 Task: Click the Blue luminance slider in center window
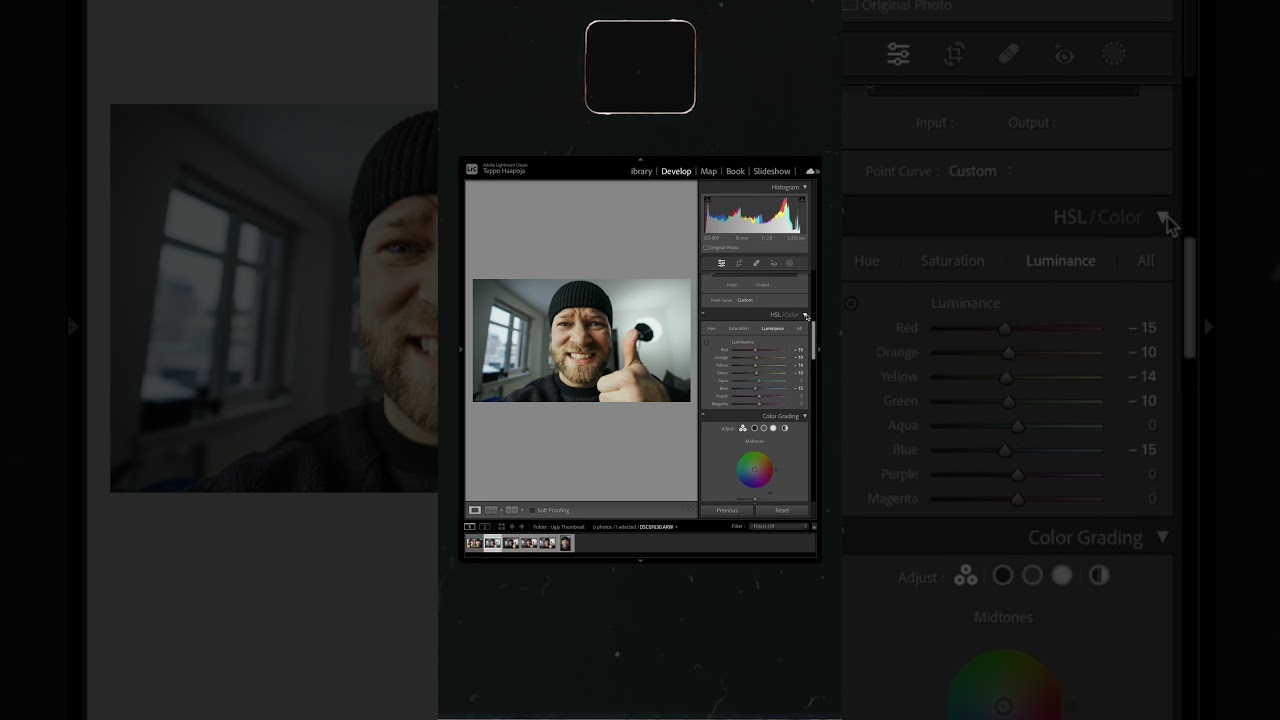pos(759,388)
